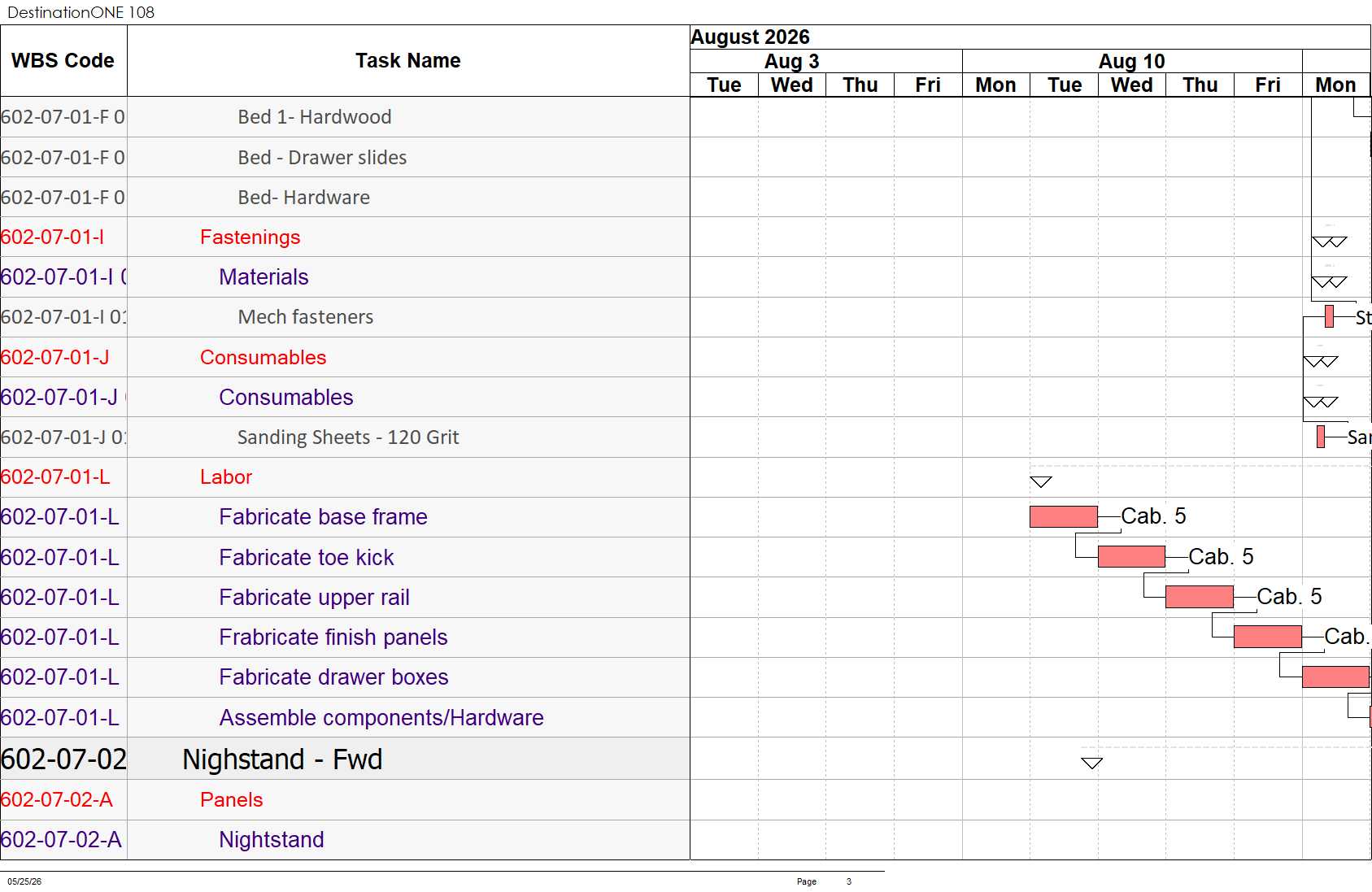The height and width of the screenshot is (892, 1372).
Task: Select the Nighstand - Fwd summary triangle marker
Action: (x=1092, y=763)
